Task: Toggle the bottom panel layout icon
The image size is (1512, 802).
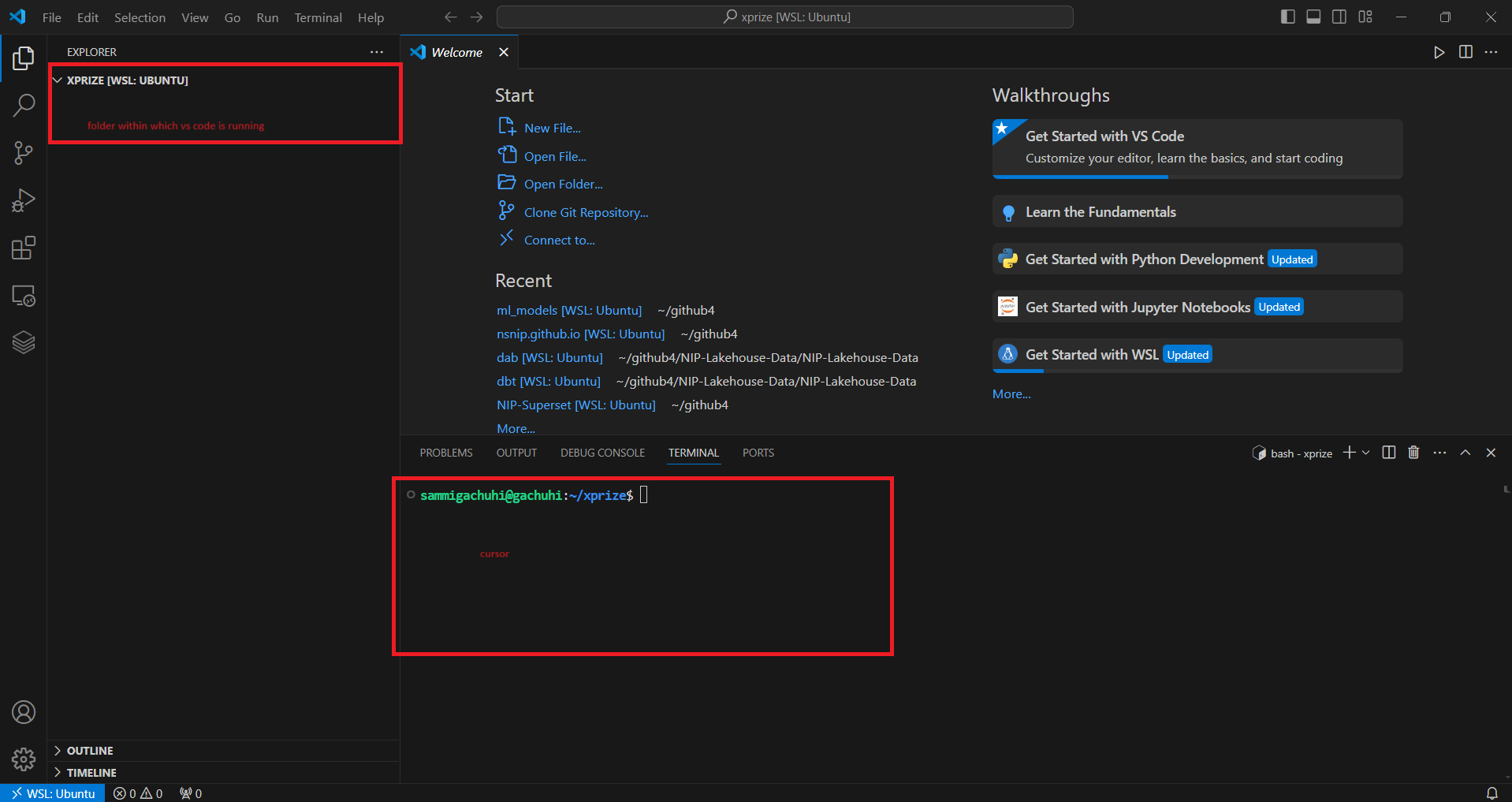Action: tap(1313, 17)
